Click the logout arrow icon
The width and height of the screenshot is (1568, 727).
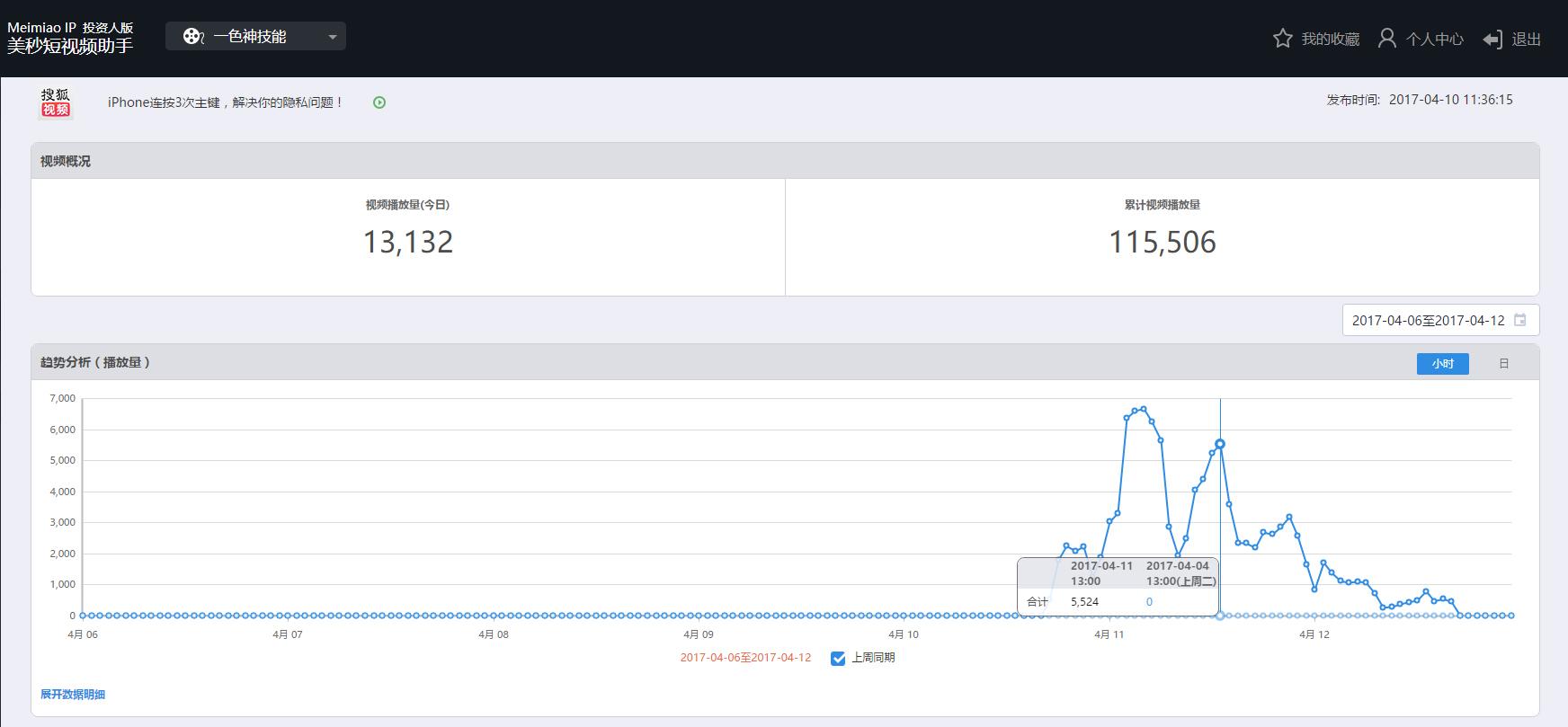1492,40
